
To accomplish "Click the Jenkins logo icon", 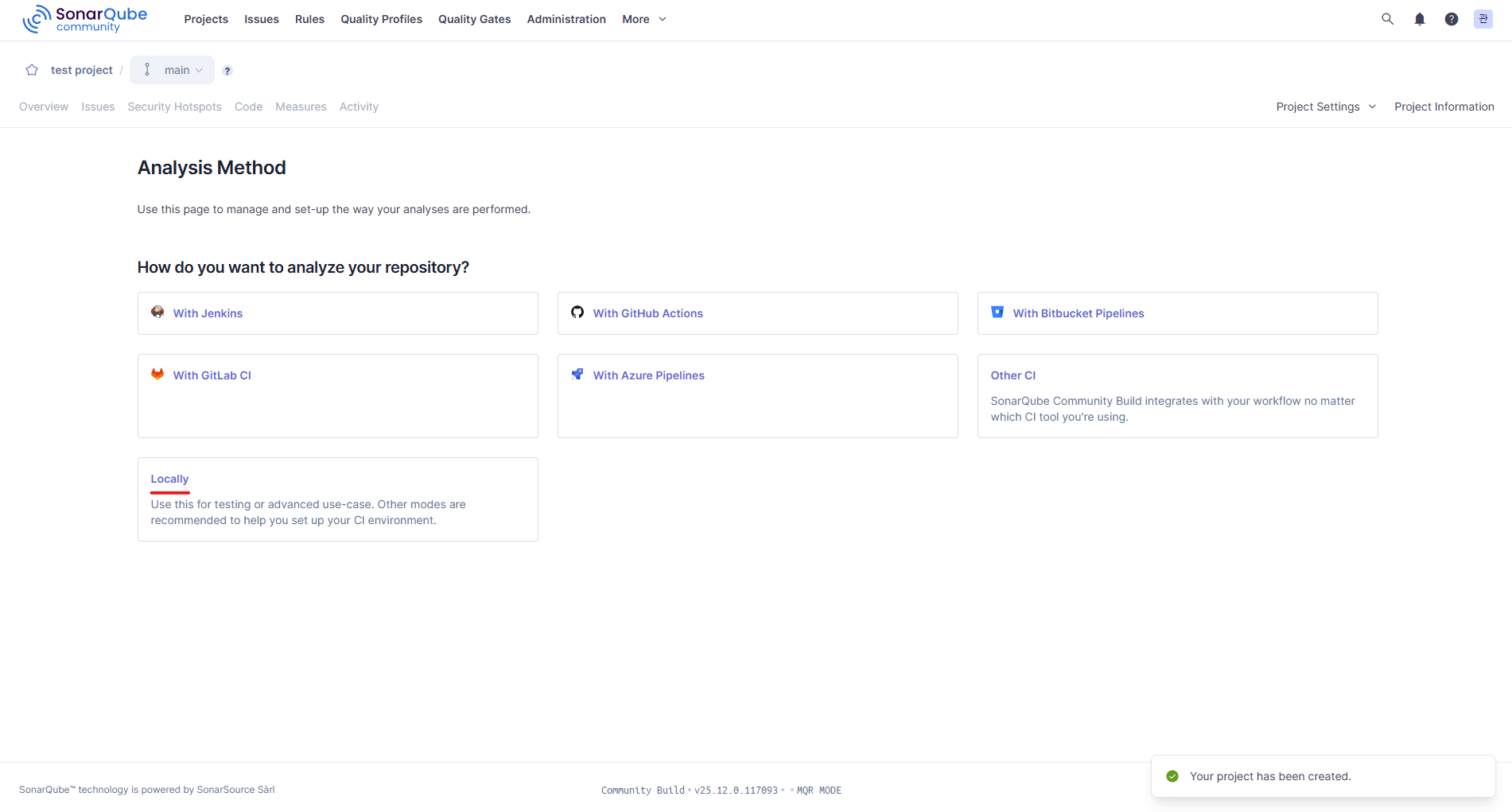I will [157, 312].
